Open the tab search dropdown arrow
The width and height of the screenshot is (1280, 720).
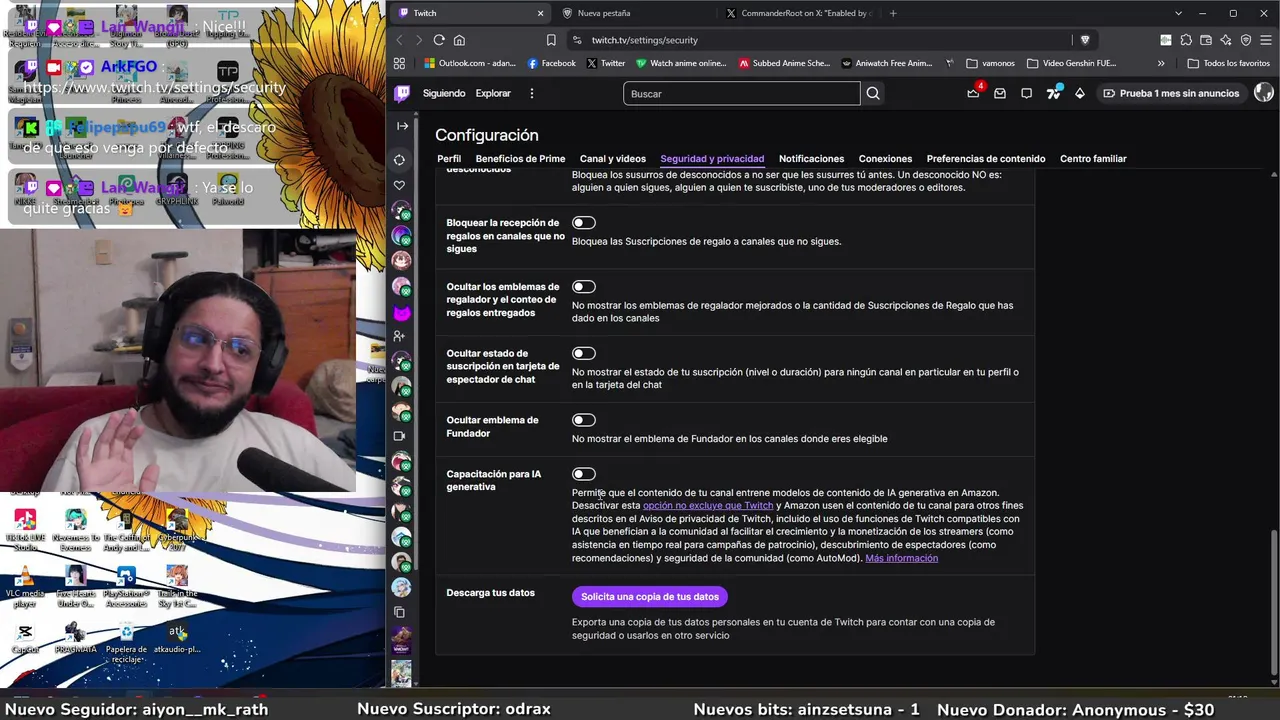click(1178, 13)
